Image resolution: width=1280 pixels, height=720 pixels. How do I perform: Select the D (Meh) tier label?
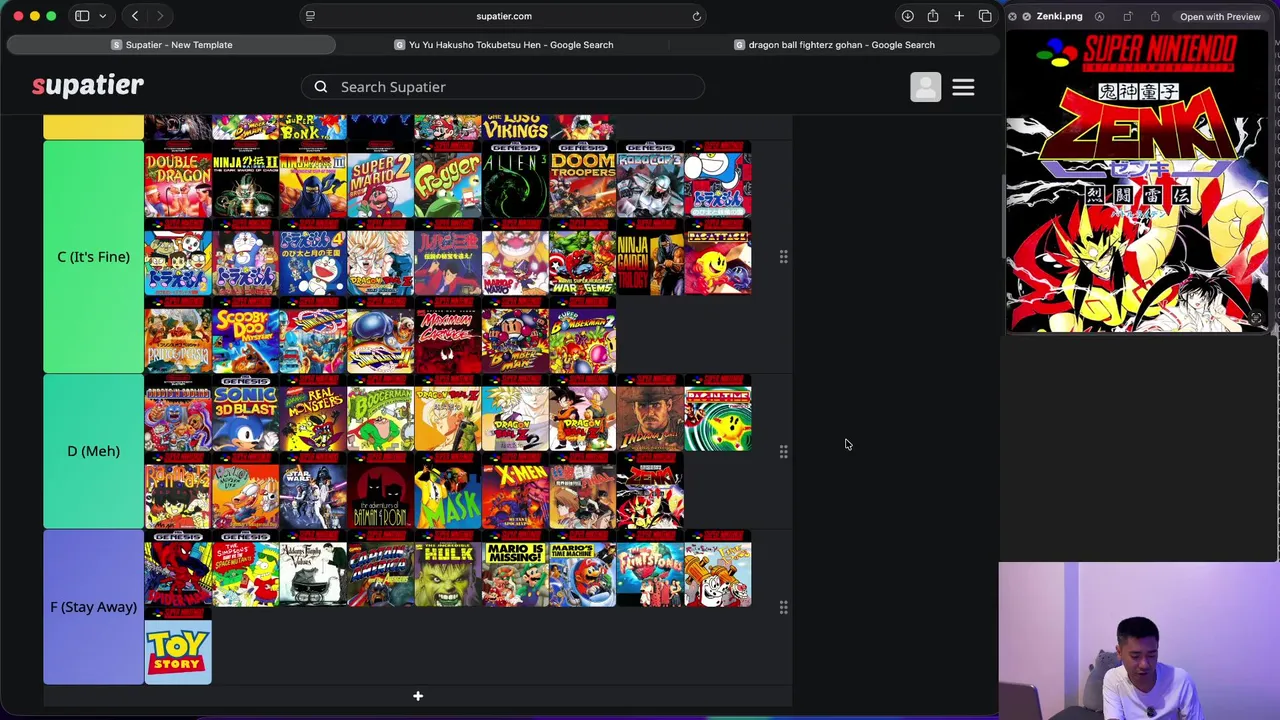click(93, 451)
